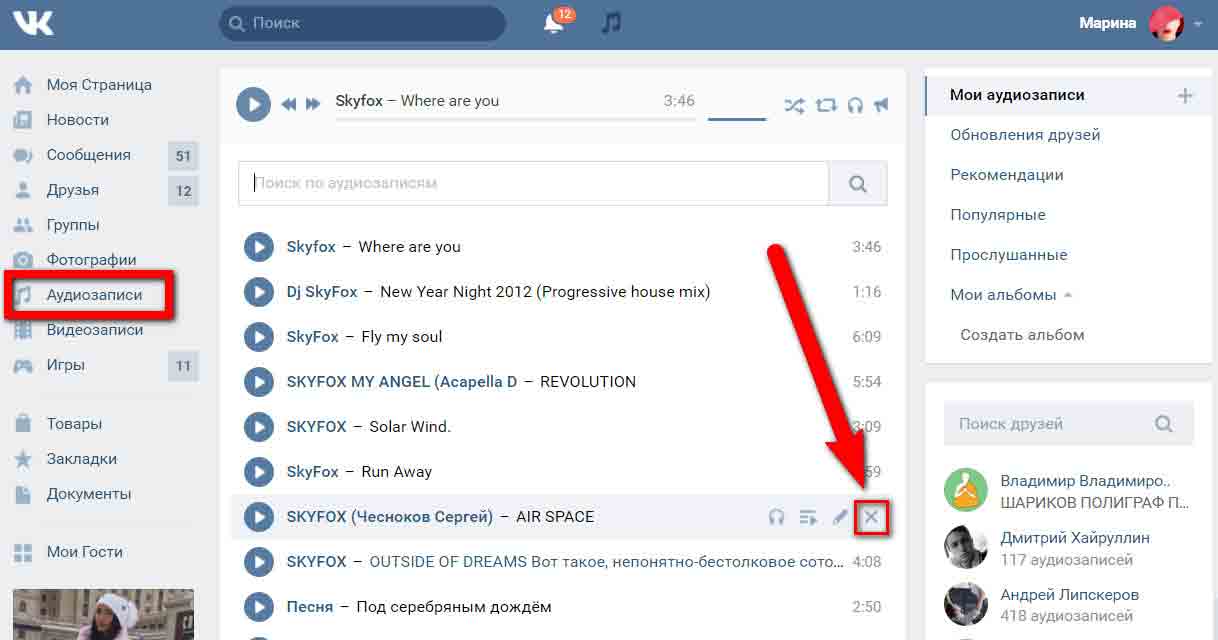
Task: Switch to Обновления друзей
Action: click(1025, 135)
